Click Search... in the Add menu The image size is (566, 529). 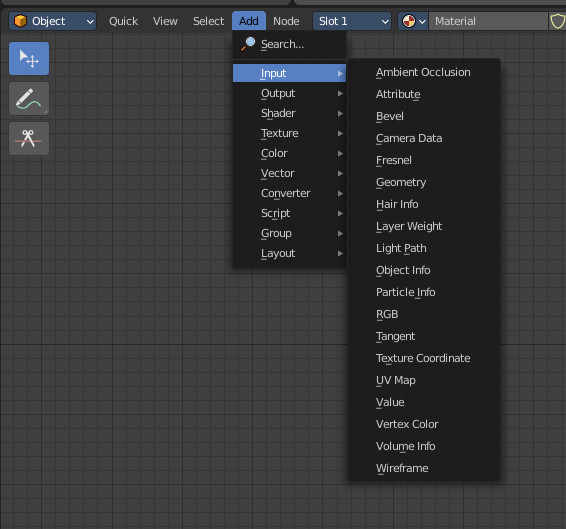289,44
